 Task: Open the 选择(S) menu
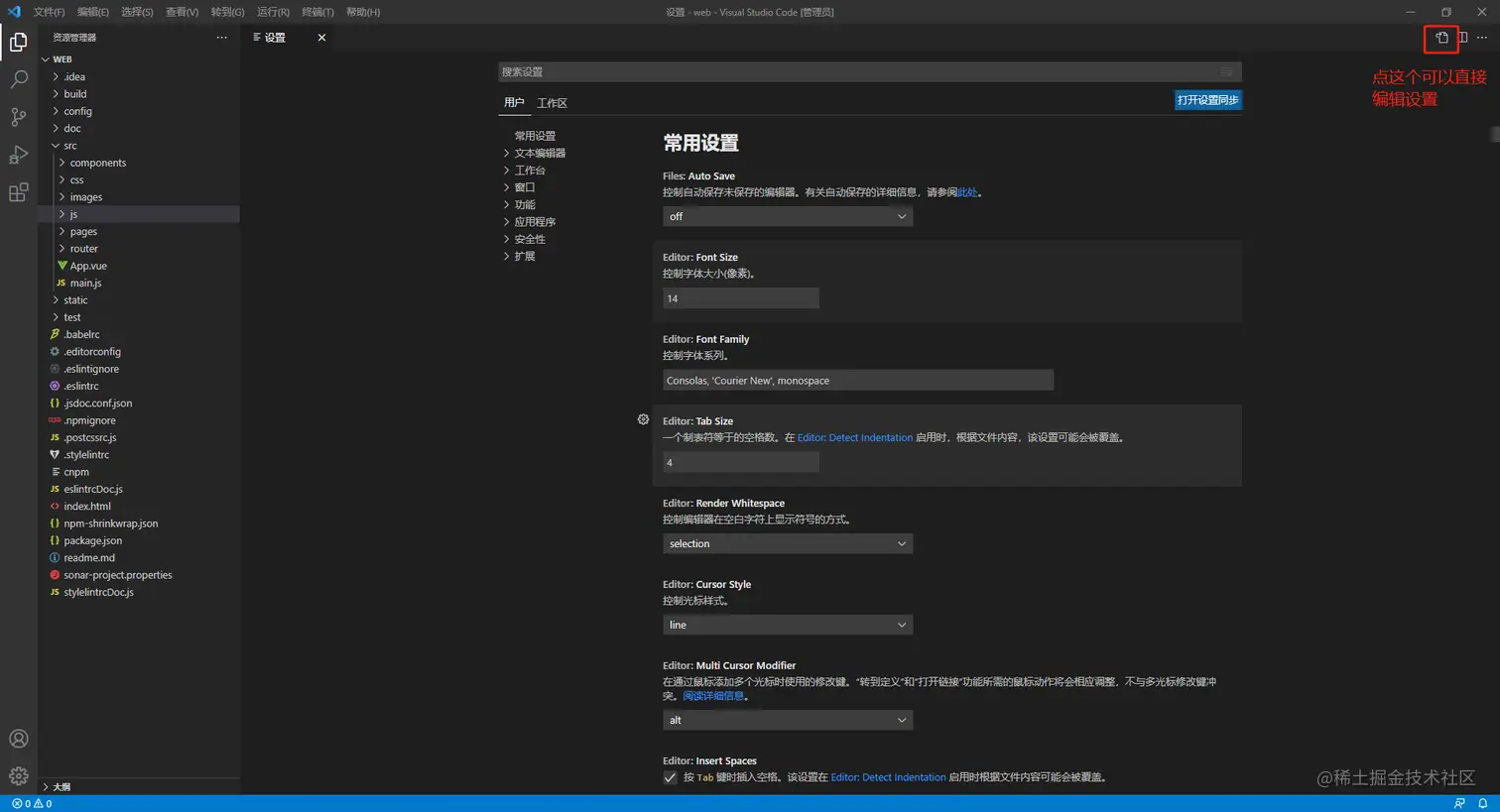137,12
